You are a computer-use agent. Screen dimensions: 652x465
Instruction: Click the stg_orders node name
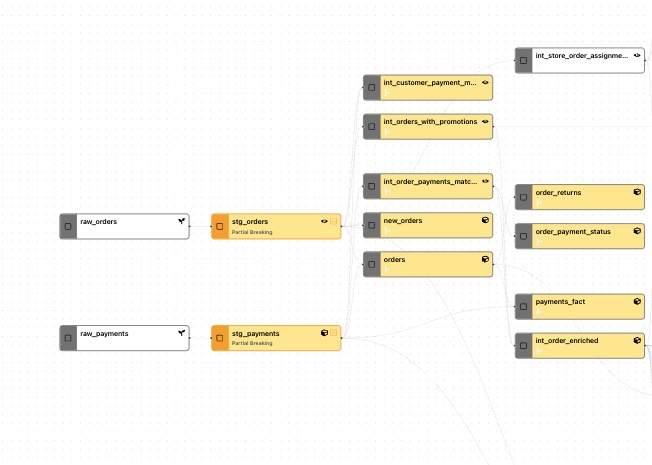[250, 222]
